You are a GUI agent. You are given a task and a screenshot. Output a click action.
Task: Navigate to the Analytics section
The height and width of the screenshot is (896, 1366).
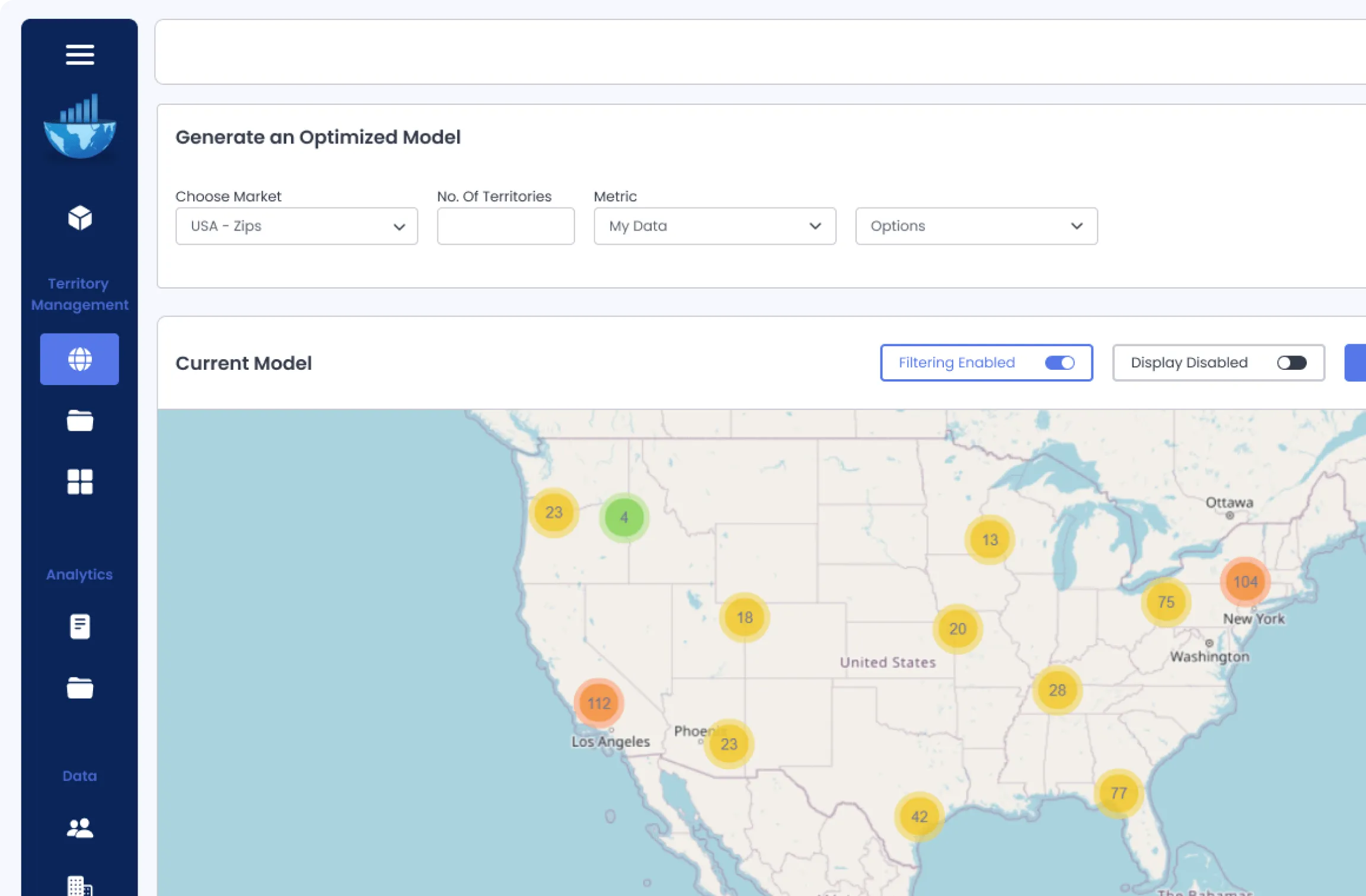point(79,574)
